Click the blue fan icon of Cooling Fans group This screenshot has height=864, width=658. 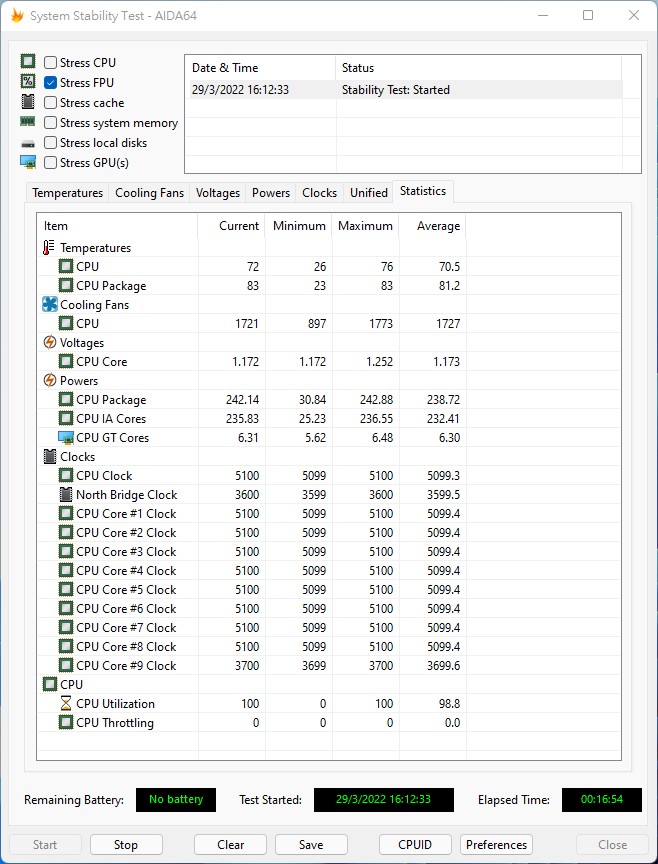click(x=50, y=304)
